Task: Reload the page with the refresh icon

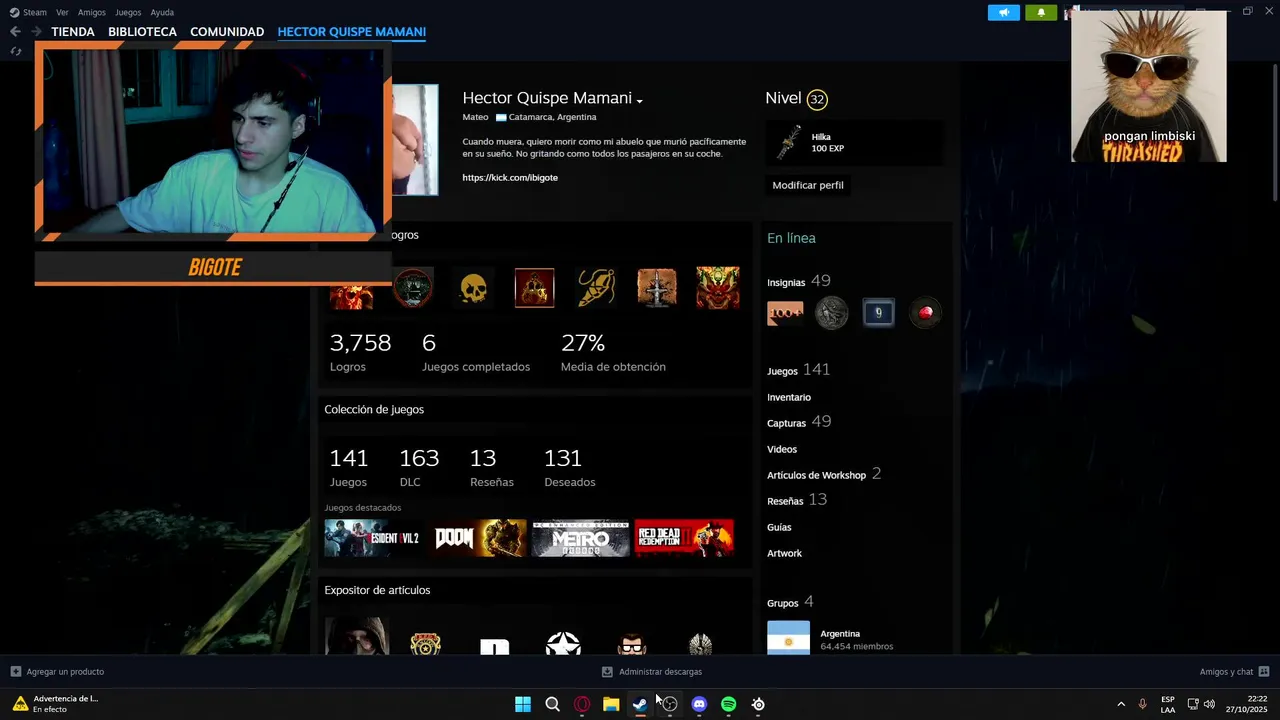Action: pyautogui.click(x=15, y=51)
